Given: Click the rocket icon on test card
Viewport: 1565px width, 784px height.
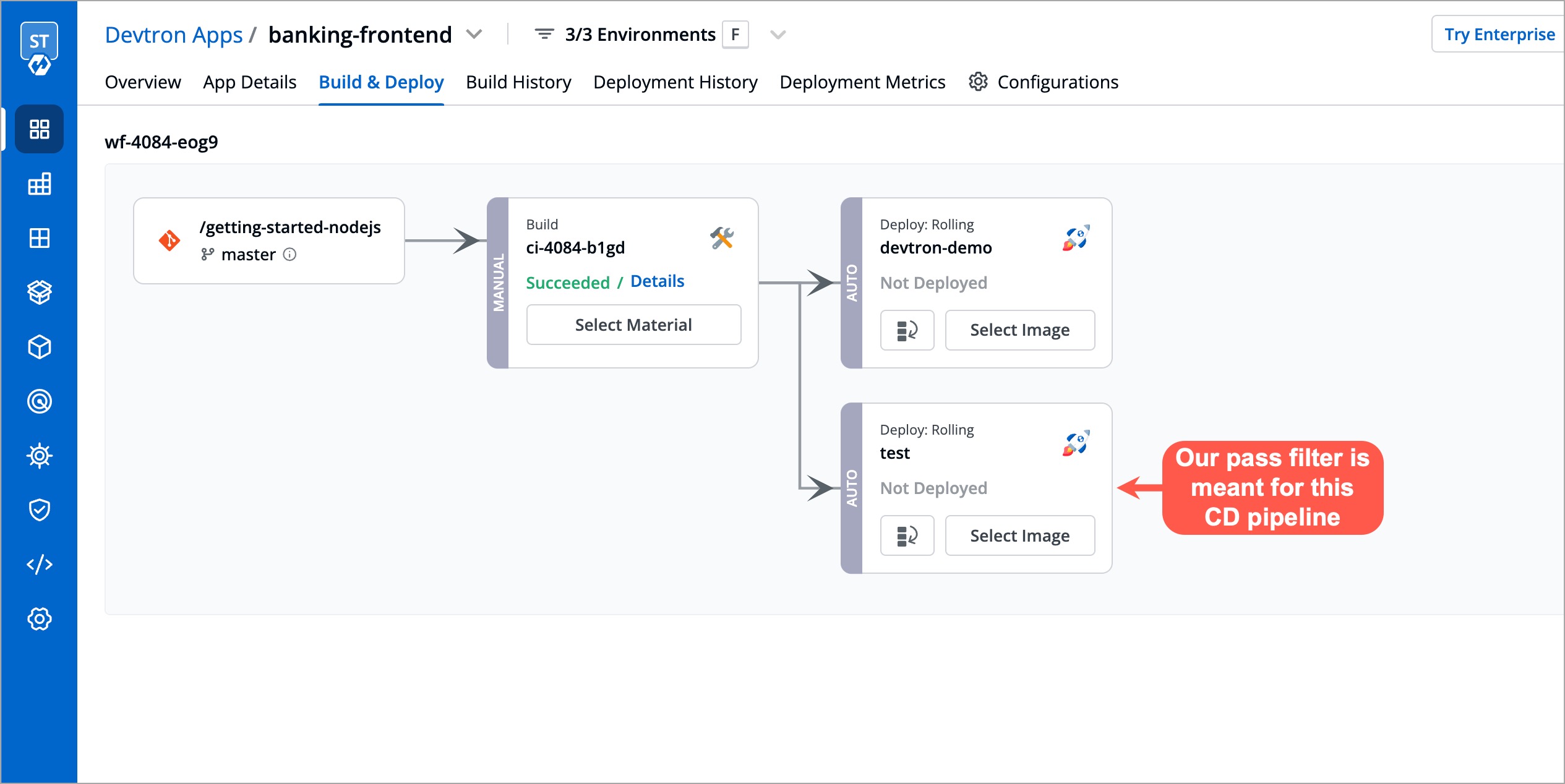Looking at the screenshot, I should [1076, 443].
